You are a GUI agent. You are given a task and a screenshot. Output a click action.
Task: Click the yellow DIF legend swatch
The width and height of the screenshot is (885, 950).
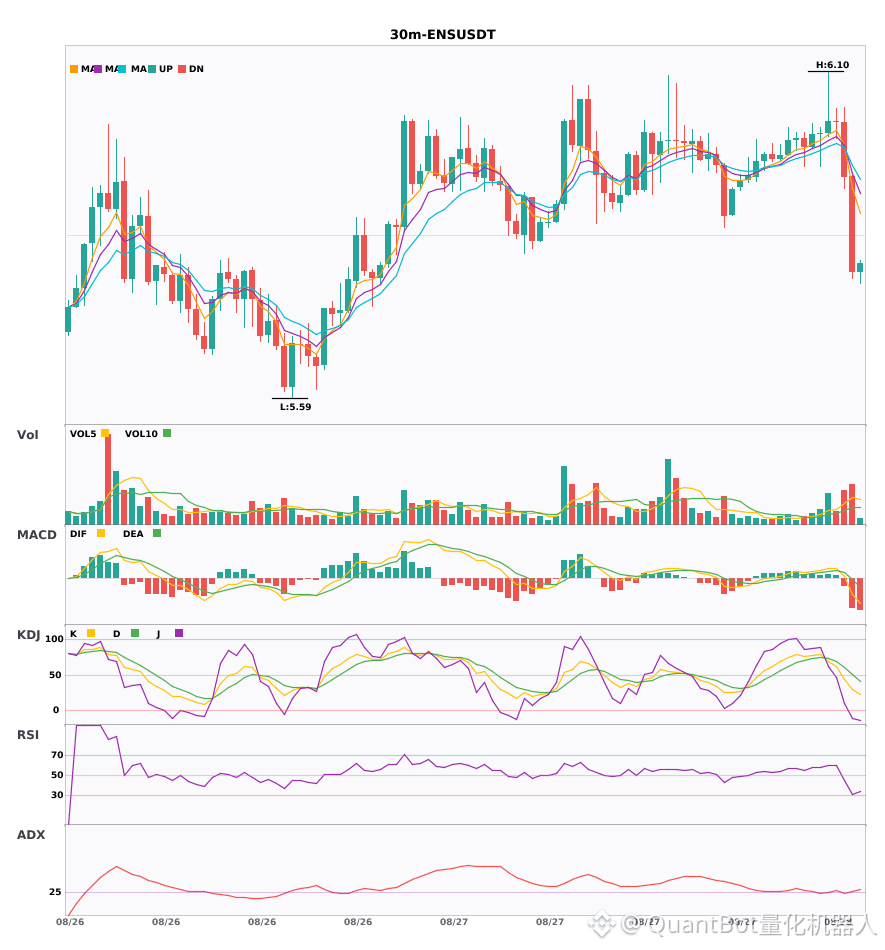(x=101, y=533)
